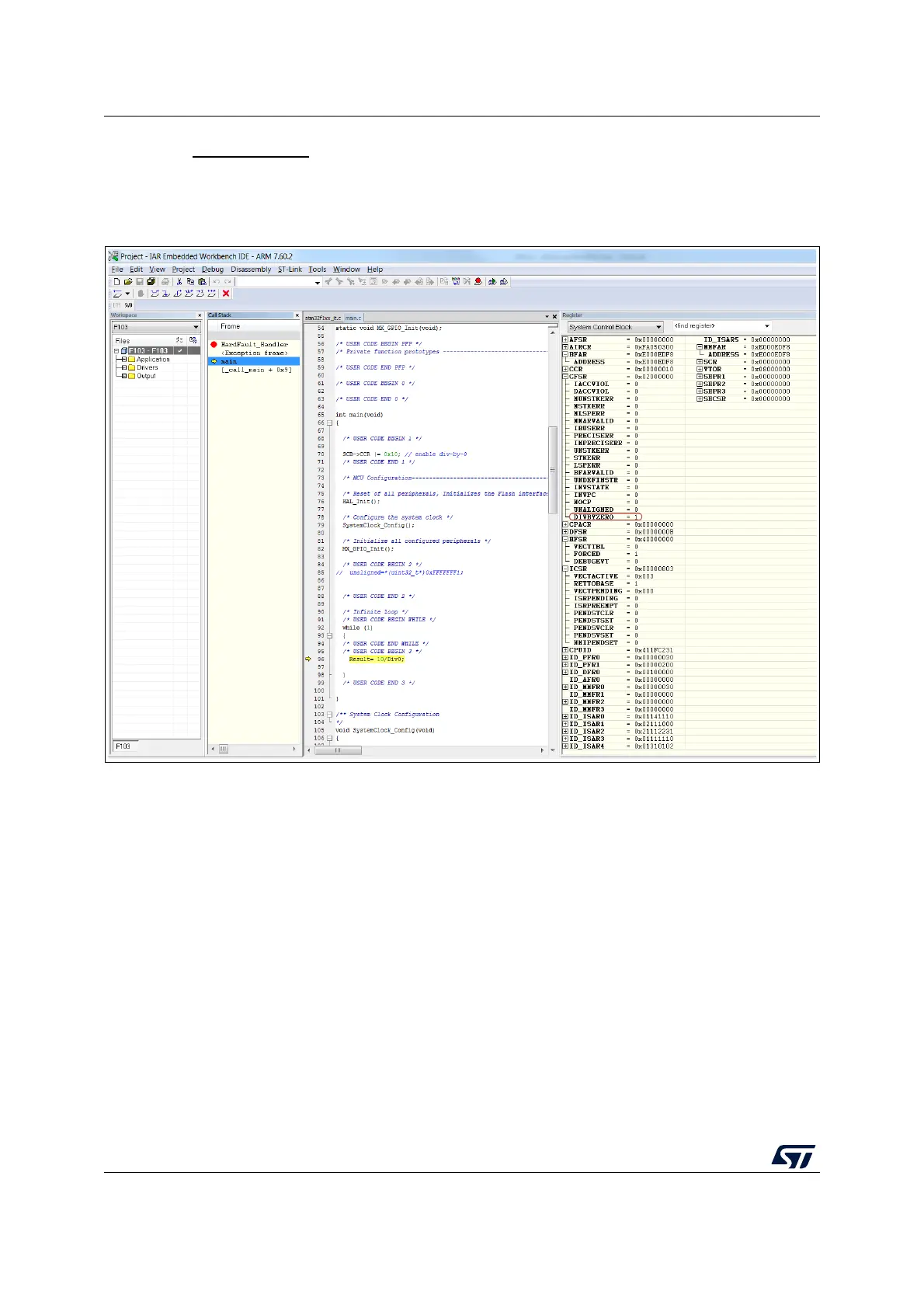The height and width of the screenshot is (1308, 924).
Task: Expand the VTOR register
Action: (x=700, y=369)
